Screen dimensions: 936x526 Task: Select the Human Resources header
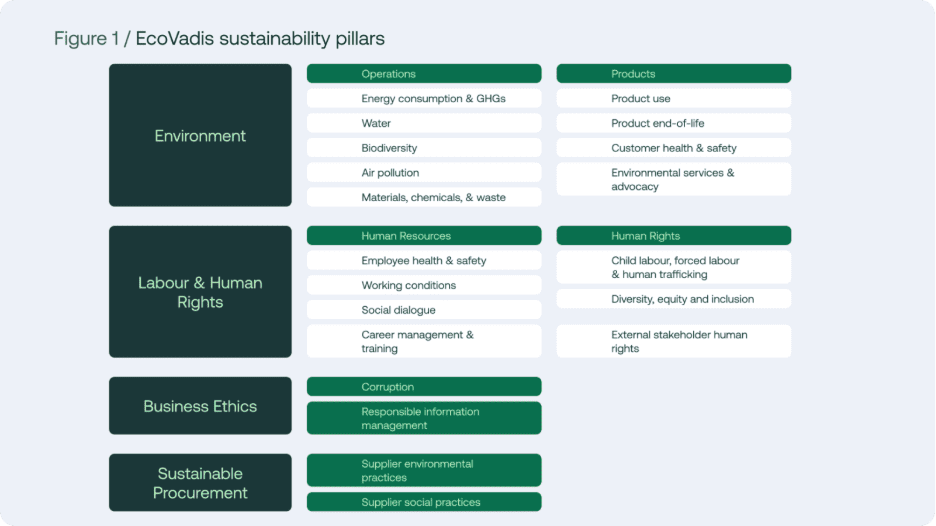pos(423,236)
